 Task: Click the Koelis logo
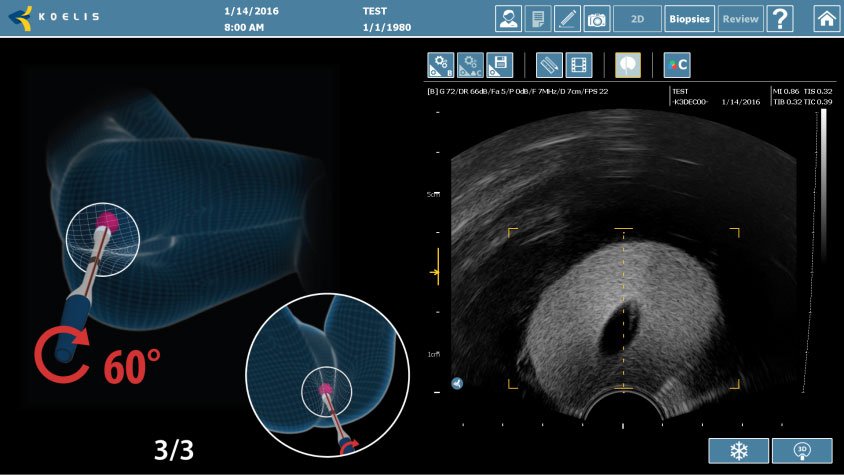(x=54, y=18)
